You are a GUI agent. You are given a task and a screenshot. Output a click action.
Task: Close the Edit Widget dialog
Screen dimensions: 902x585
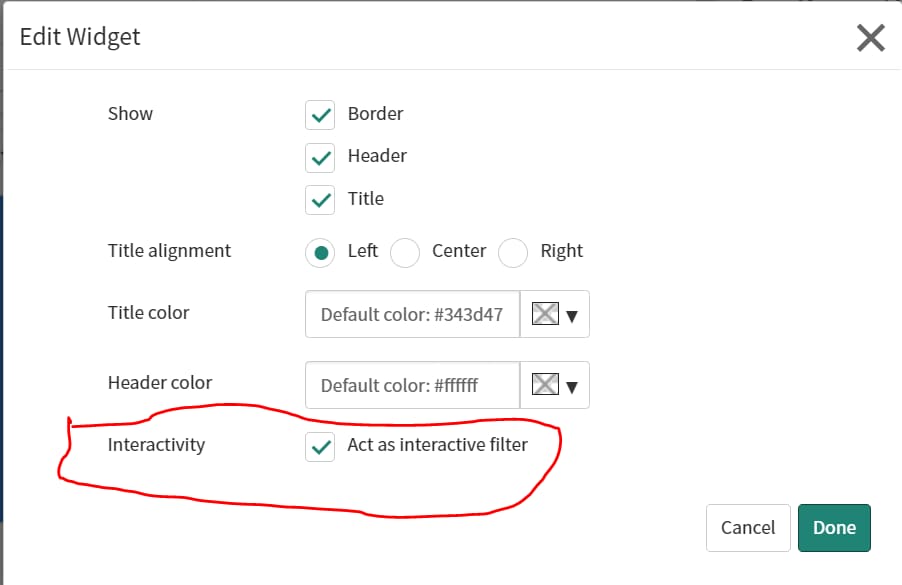870,38
